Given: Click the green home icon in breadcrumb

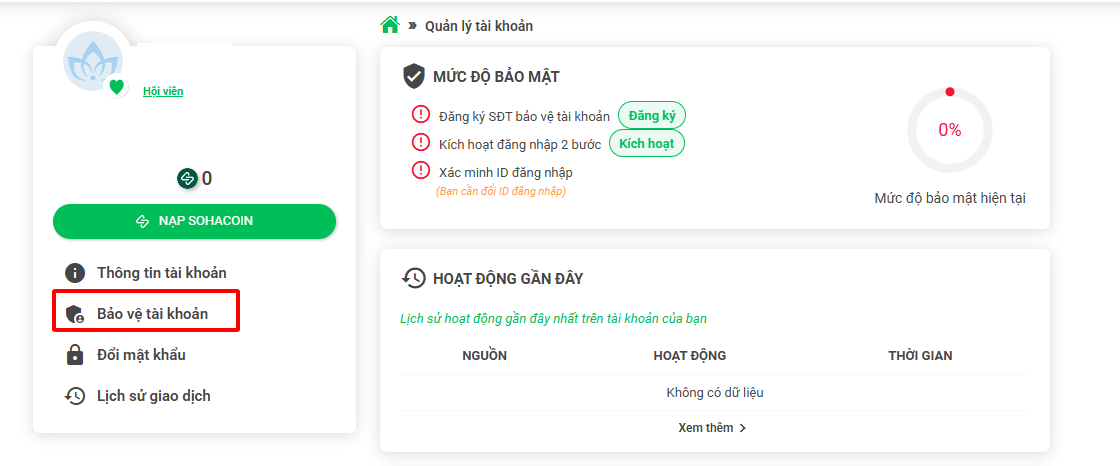Looking at the screenshot, I should 390,25.
